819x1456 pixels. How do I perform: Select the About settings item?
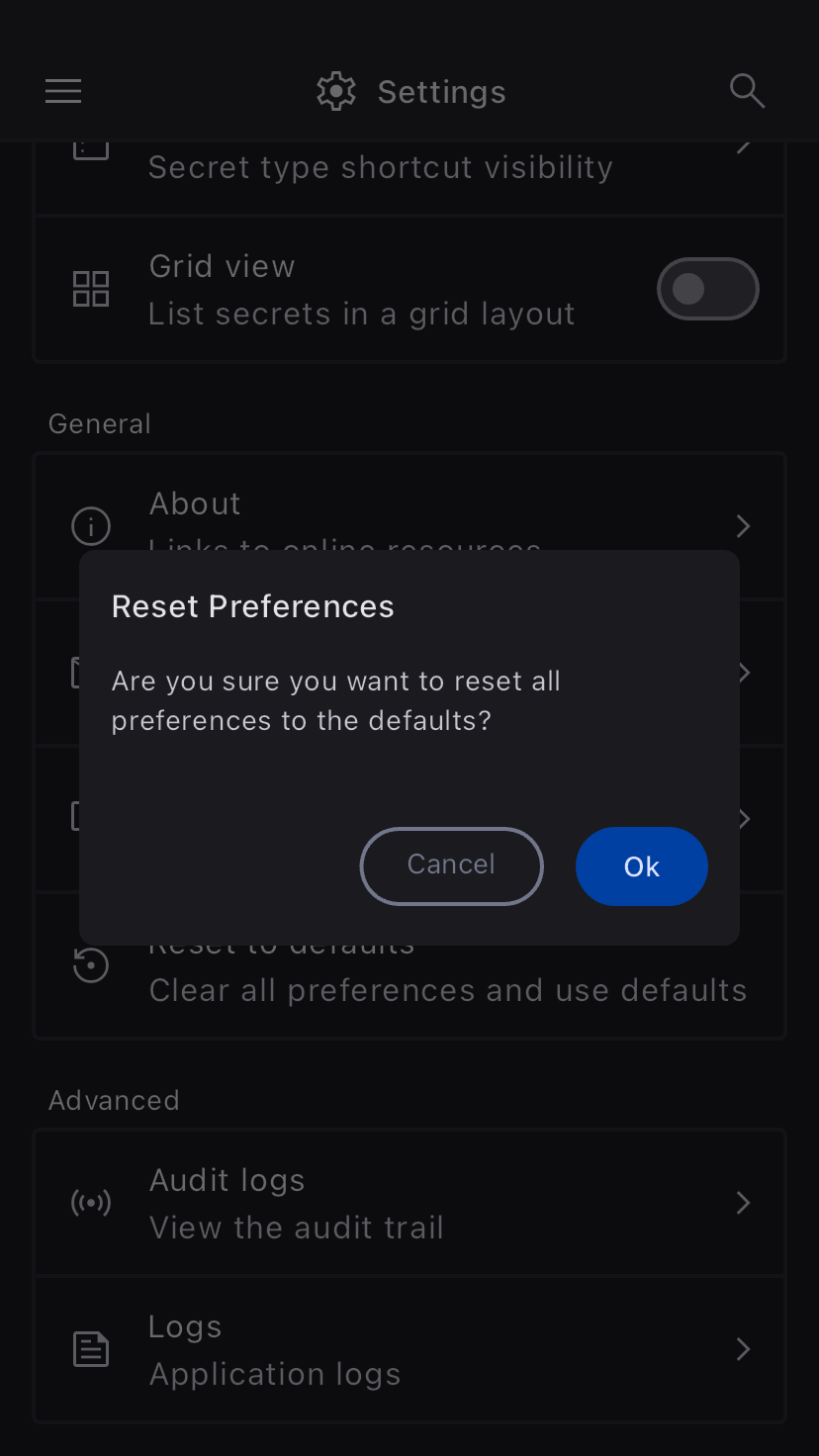[x=196, y=504]
